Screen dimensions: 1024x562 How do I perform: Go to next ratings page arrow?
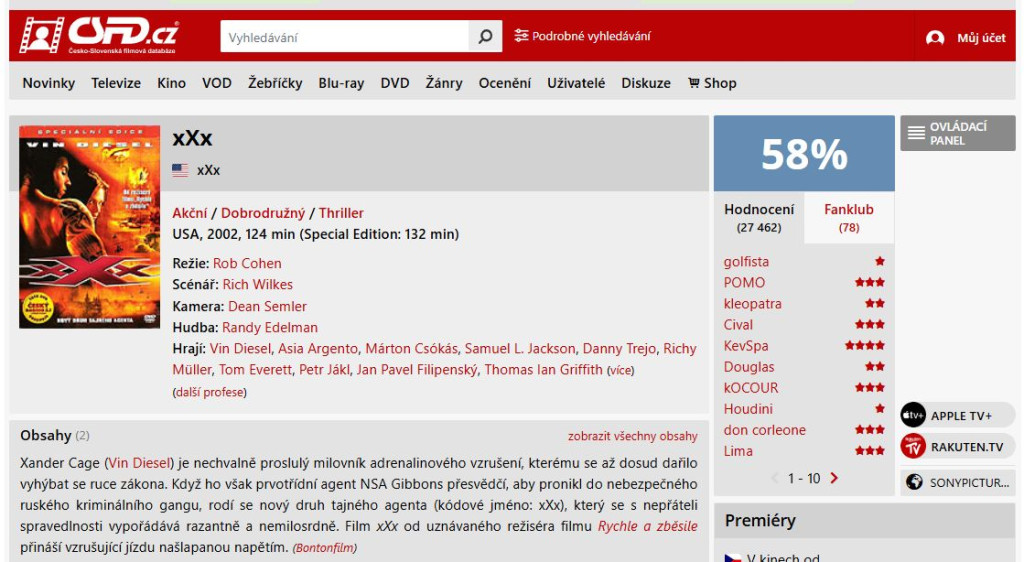point(834,478)
